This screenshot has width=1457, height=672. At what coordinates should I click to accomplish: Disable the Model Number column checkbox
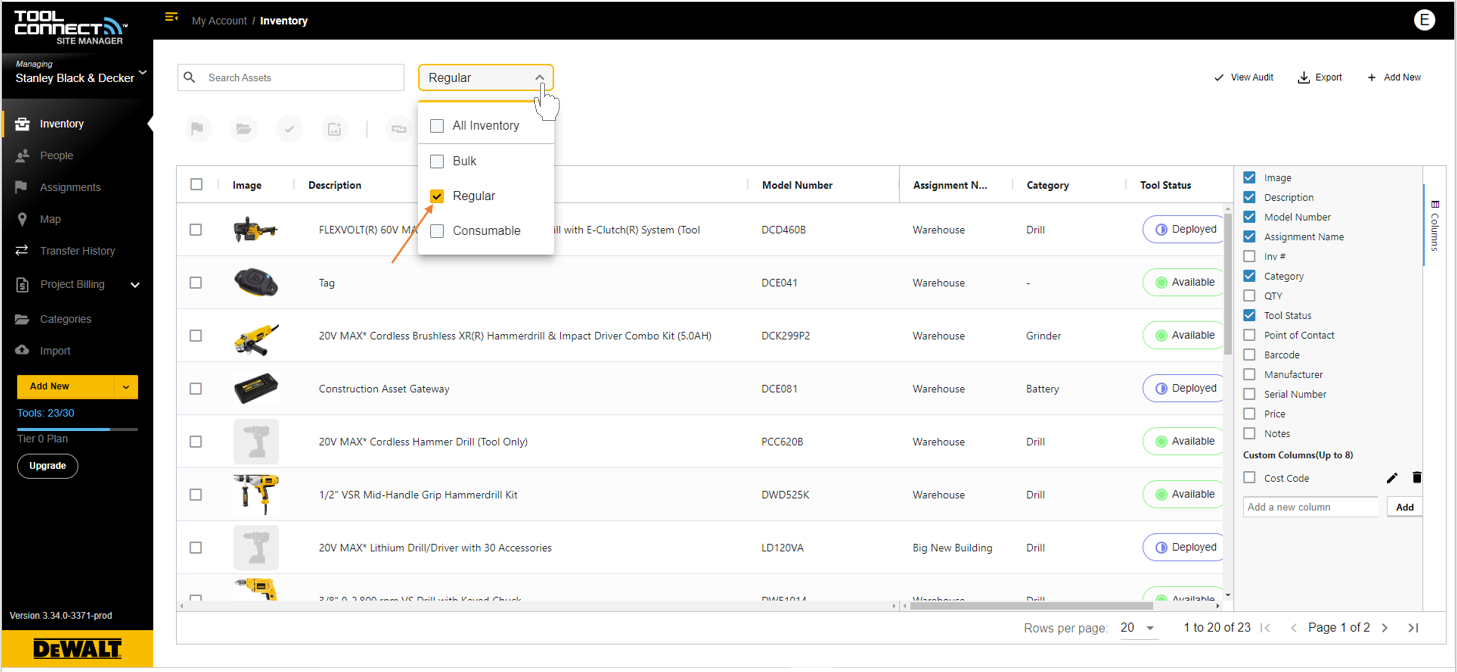pyautogui.click(x=1249, y=217)
